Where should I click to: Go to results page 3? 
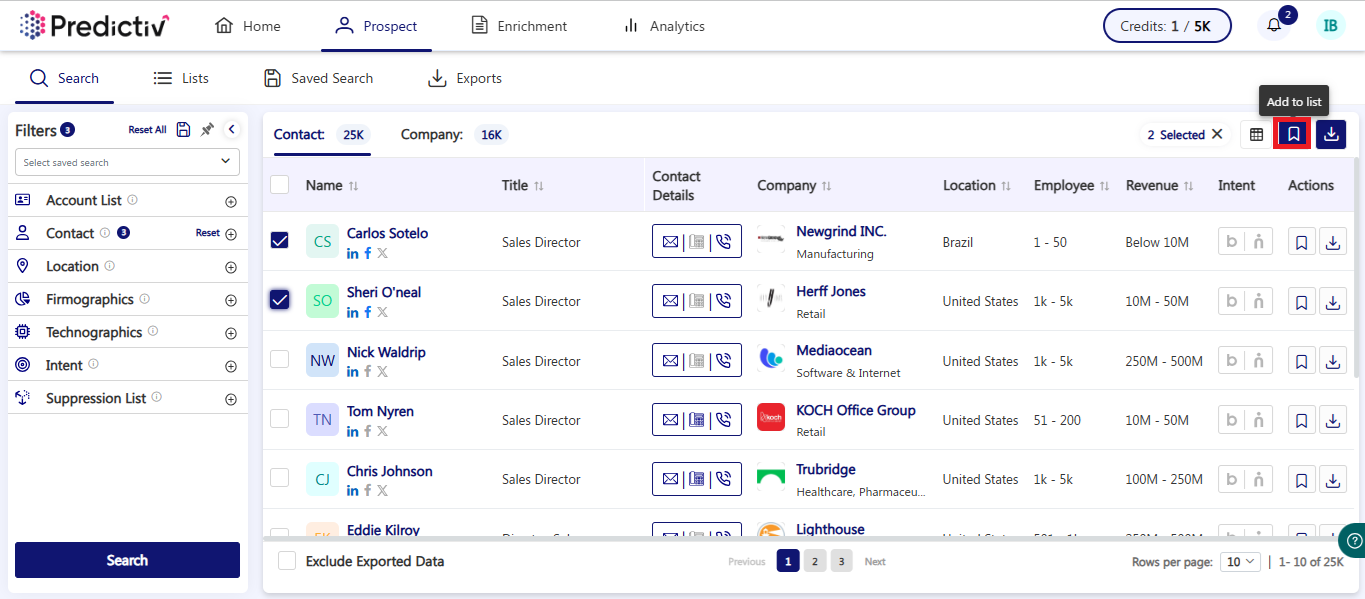coord(842,561)
